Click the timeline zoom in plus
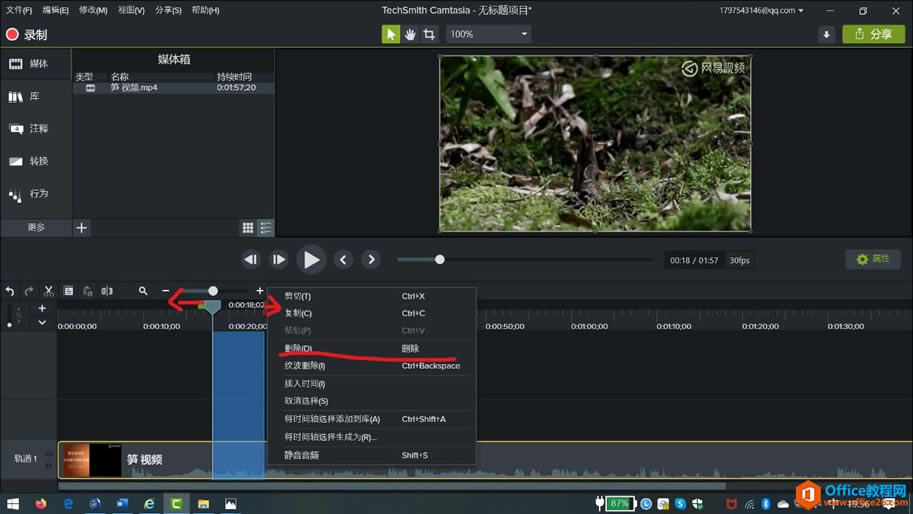 [x=260, y=291]
